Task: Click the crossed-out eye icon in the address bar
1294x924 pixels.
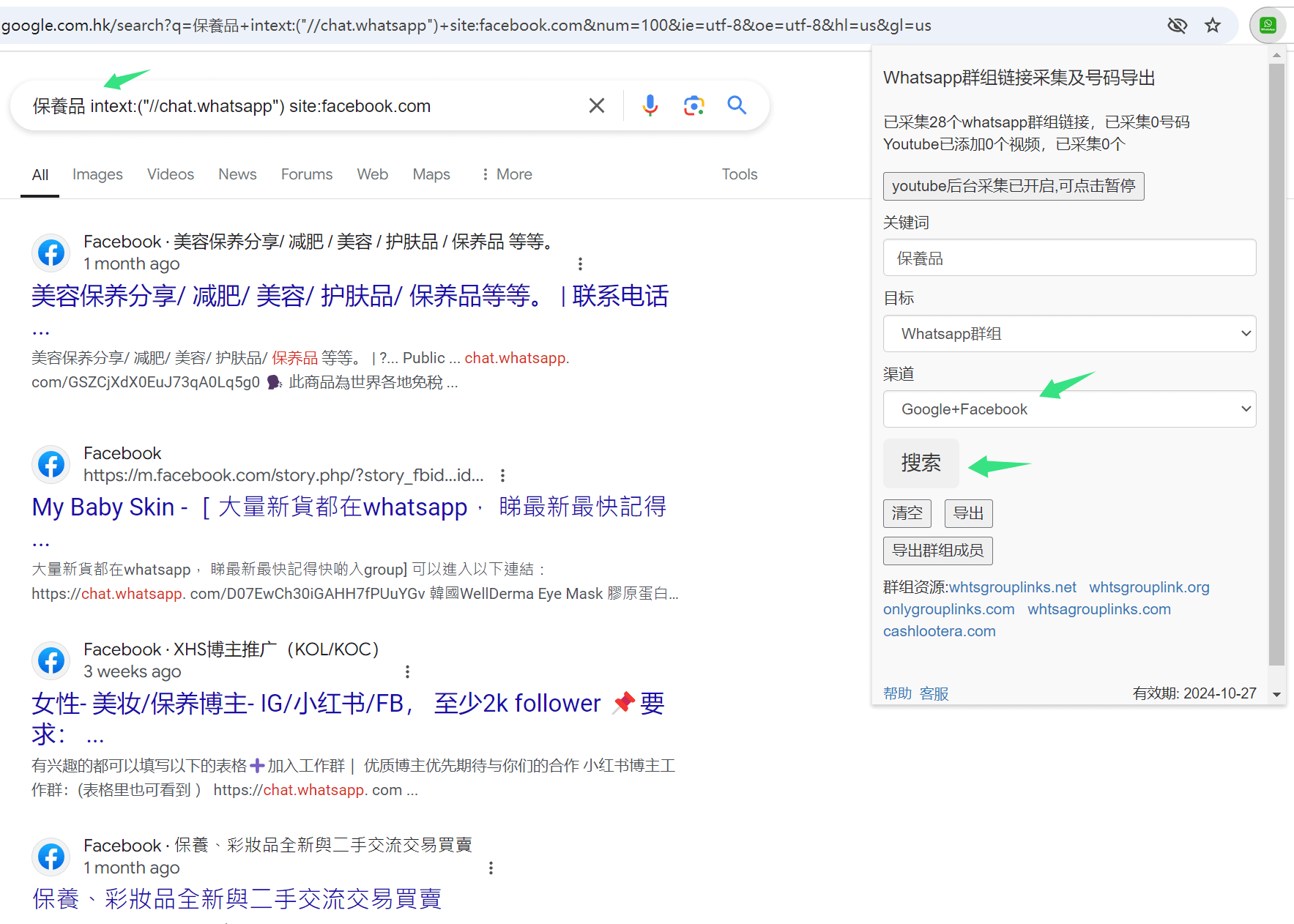Action: (1177, 26)
